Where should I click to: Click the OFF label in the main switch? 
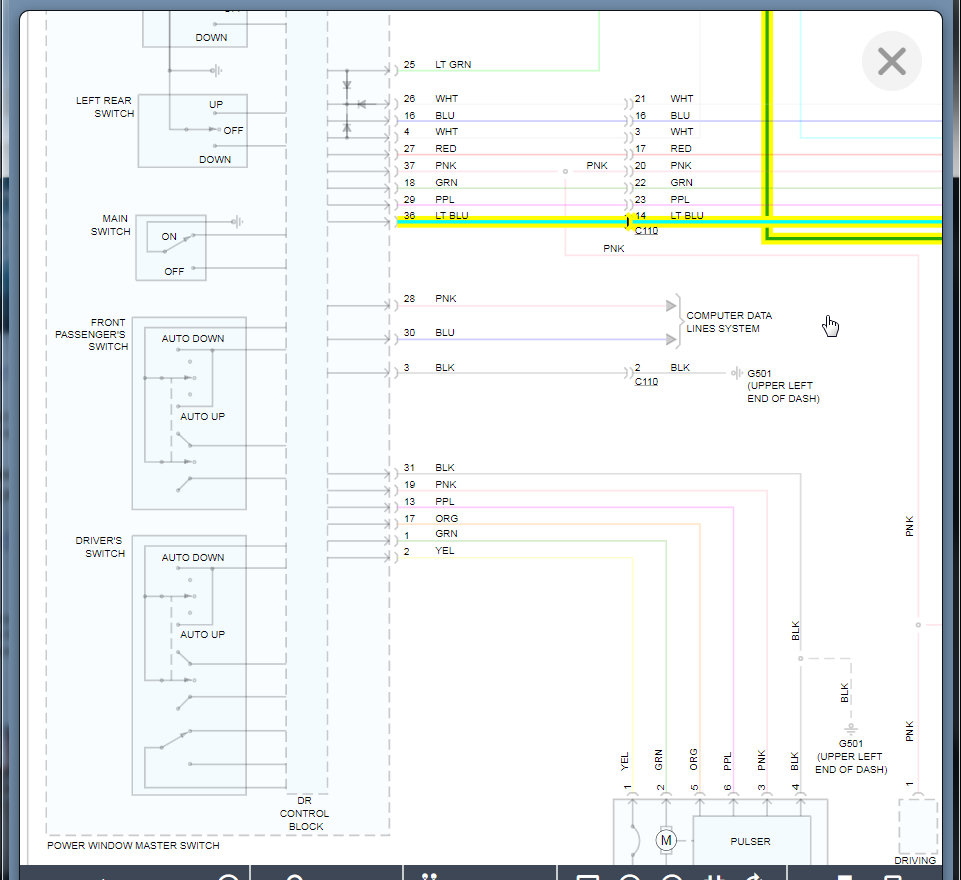pyautogui.click(x=174, y=271)
